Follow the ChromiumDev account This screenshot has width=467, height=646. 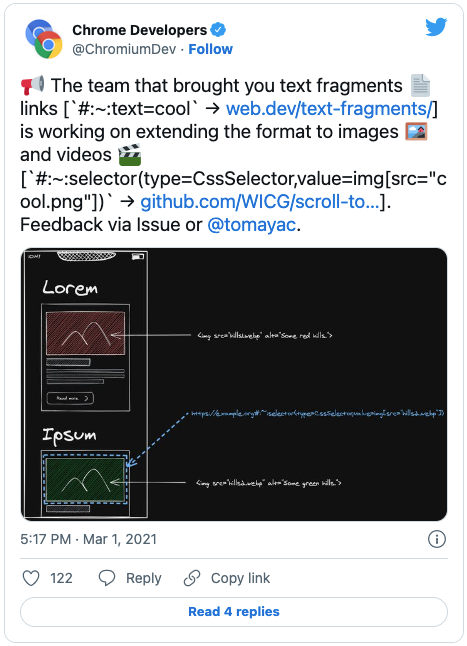click(210, 49)
